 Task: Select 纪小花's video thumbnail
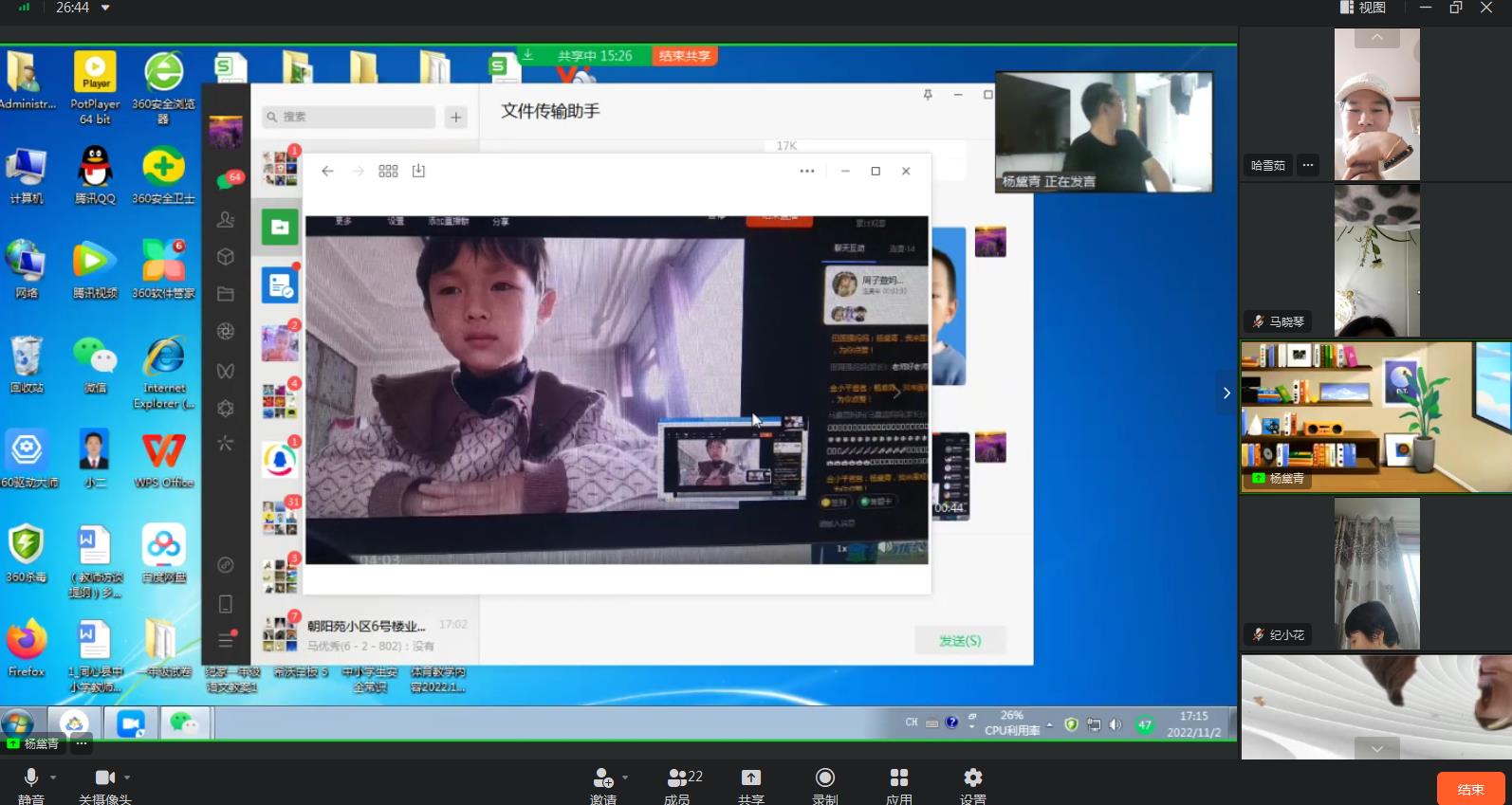click(1376, 574)
